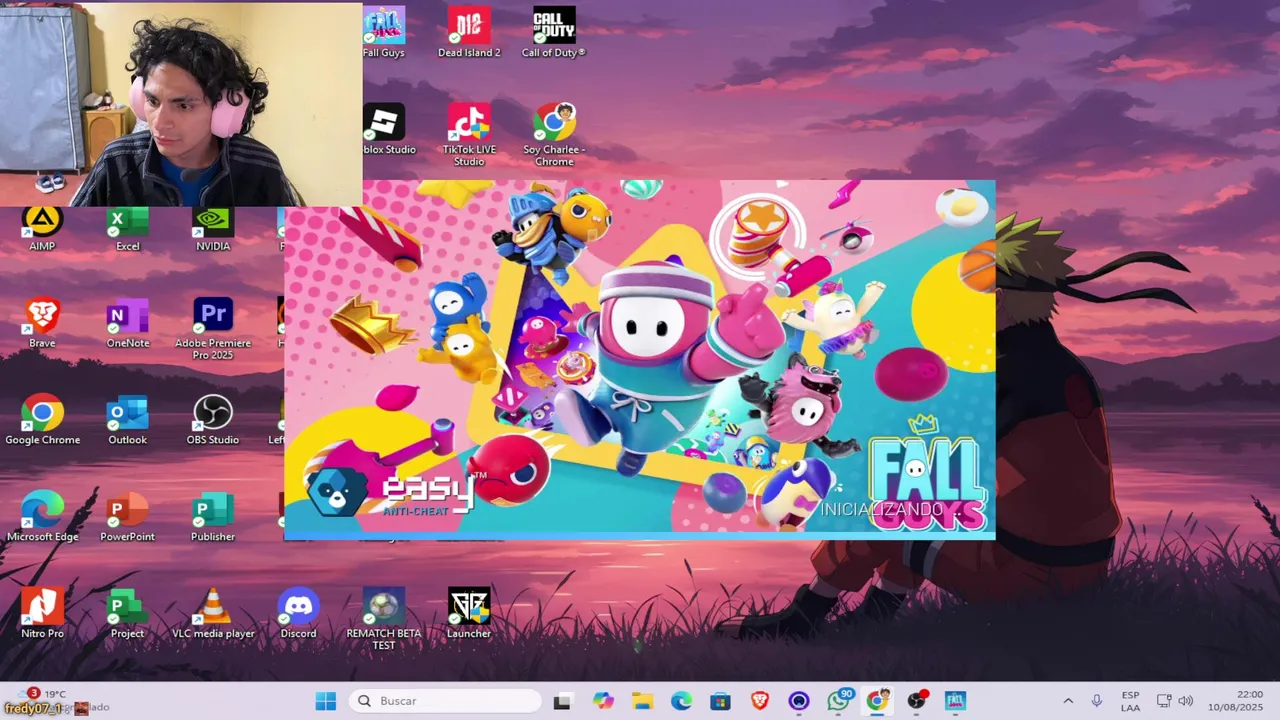Open Brave browser from the taskbar
The width and height of the screenshot is (1280, 720).
[x=760, y=701]
